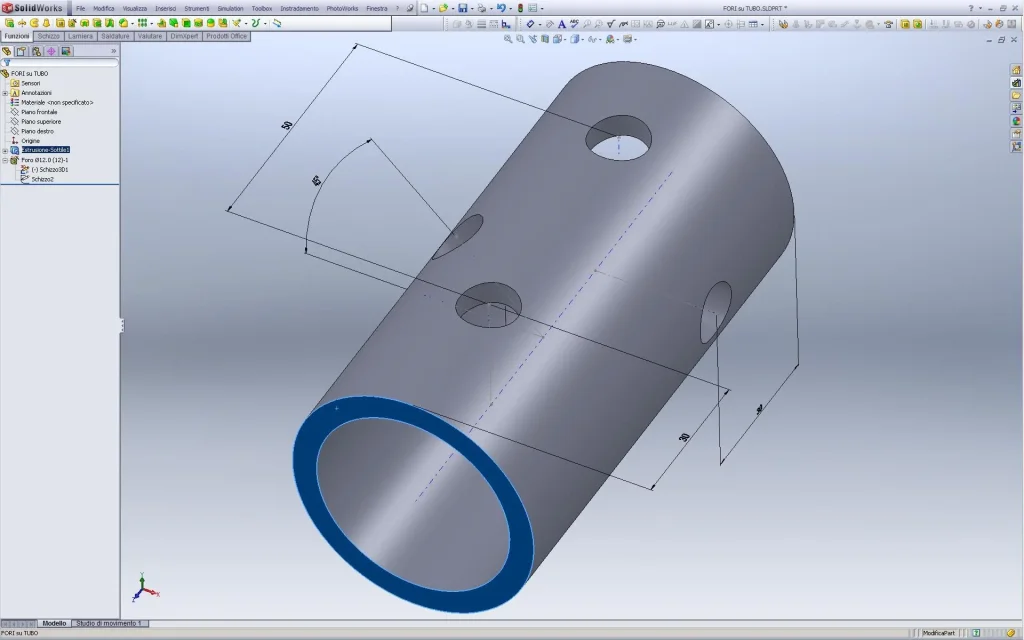Click the curves tool icon
1024x640 pixels.
pyautogui.click(x=255, y=23)
